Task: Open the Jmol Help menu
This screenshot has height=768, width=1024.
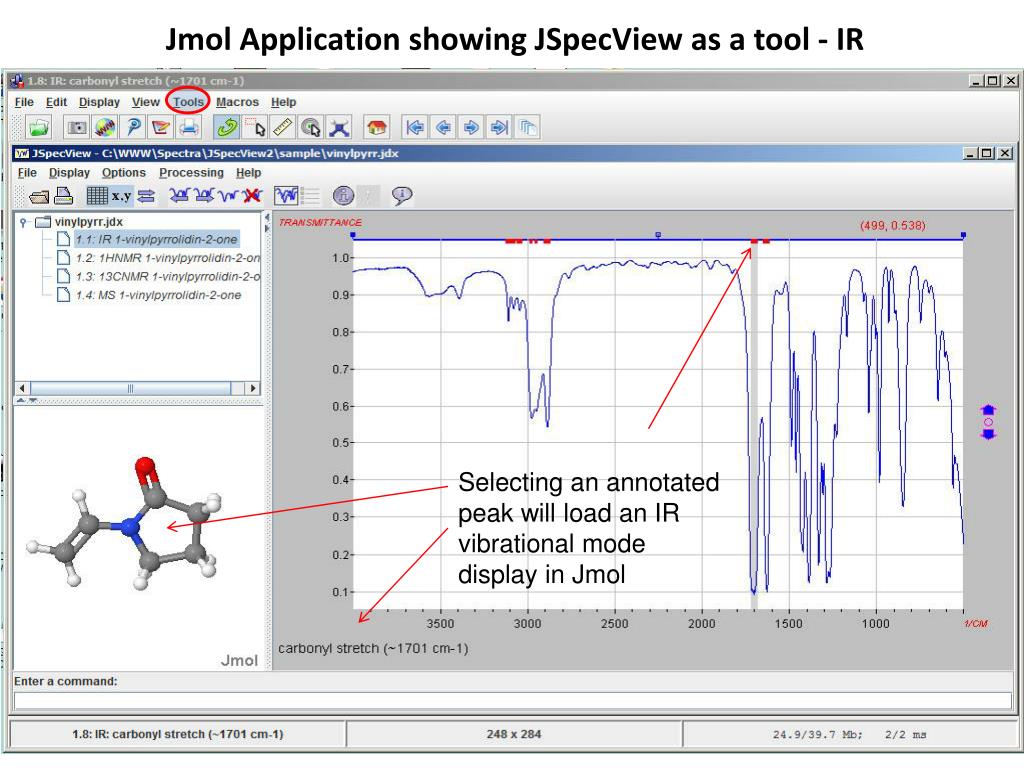Action: (x=283, y=102)
